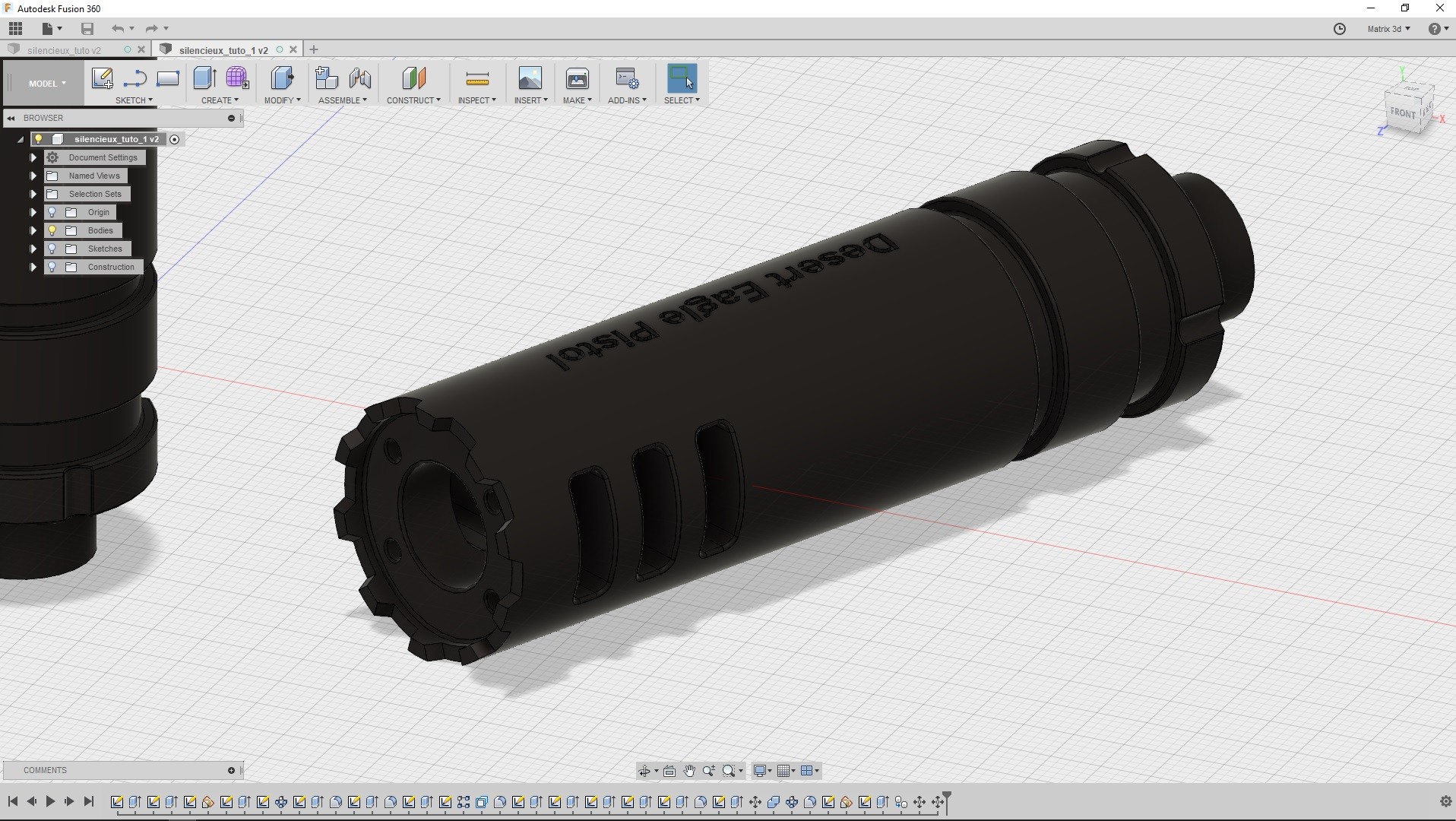
Task: Select the Line sketch tool
Action: pyautogui.click(x=135, y=78)
